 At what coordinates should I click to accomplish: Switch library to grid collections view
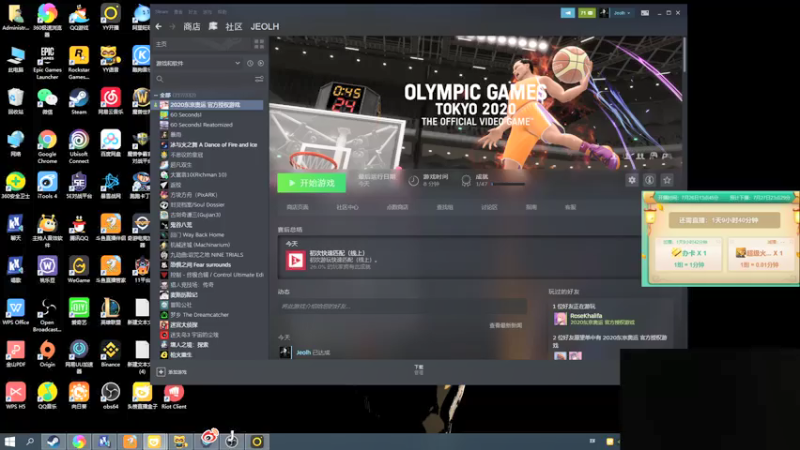tap(259, 44)
